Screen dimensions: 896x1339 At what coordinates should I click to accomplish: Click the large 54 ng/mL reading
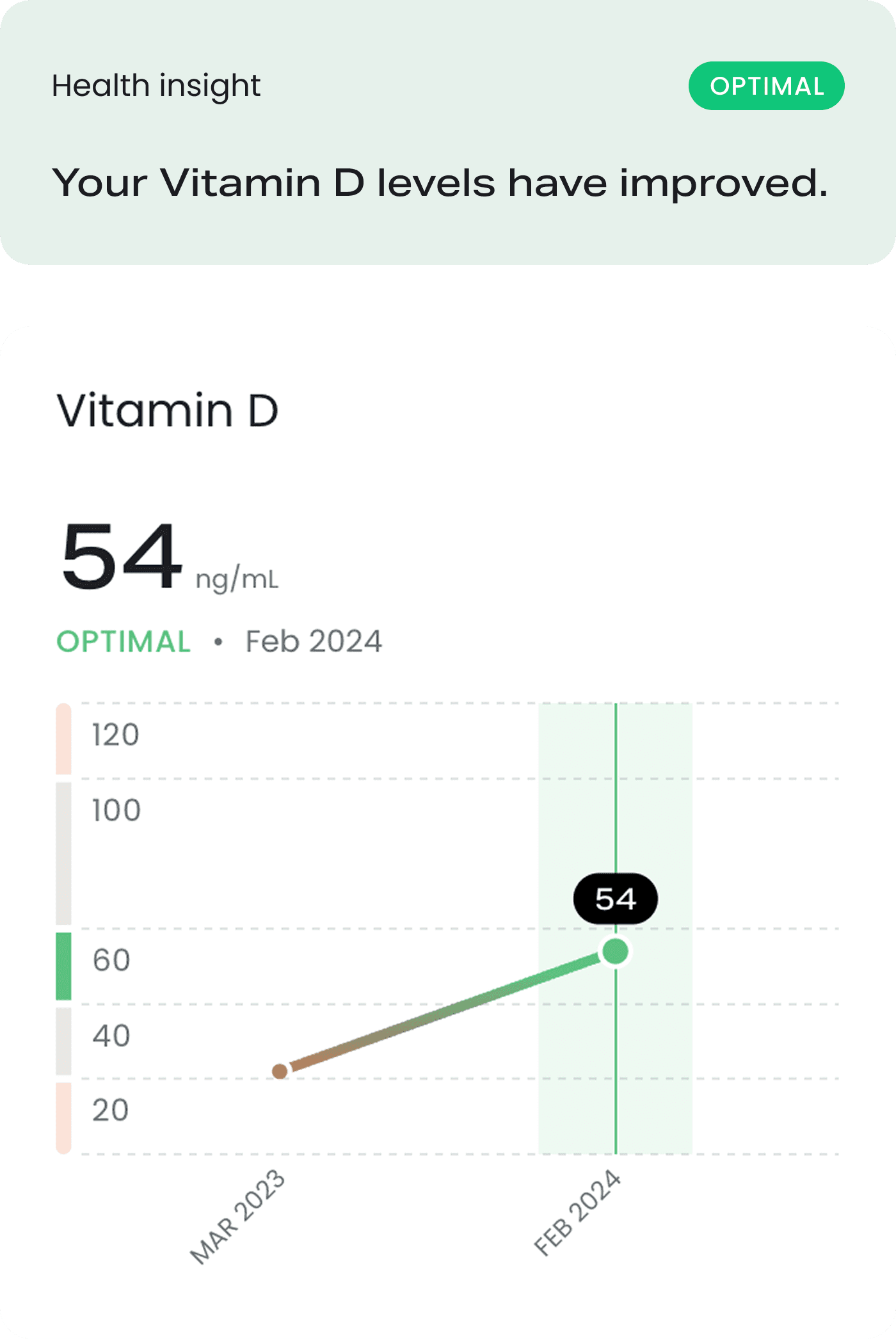point(170,556)
